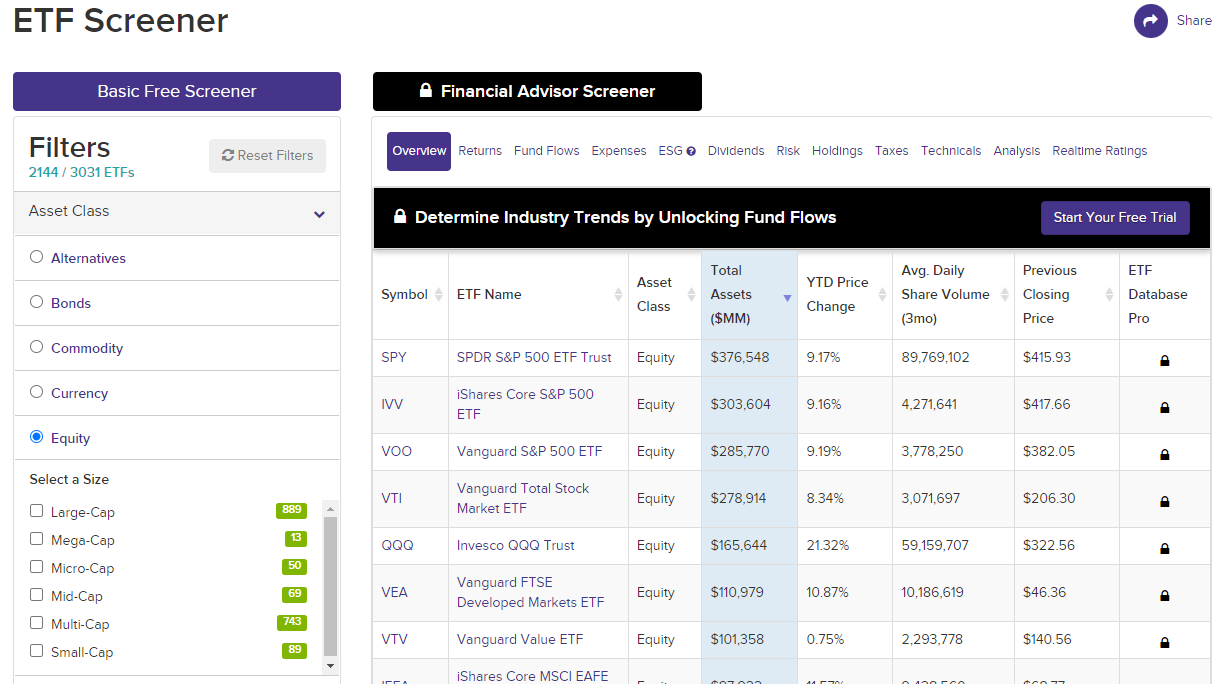Select the Currency asset class radio button
This screenshot has height=684, width=1216.
37,392
